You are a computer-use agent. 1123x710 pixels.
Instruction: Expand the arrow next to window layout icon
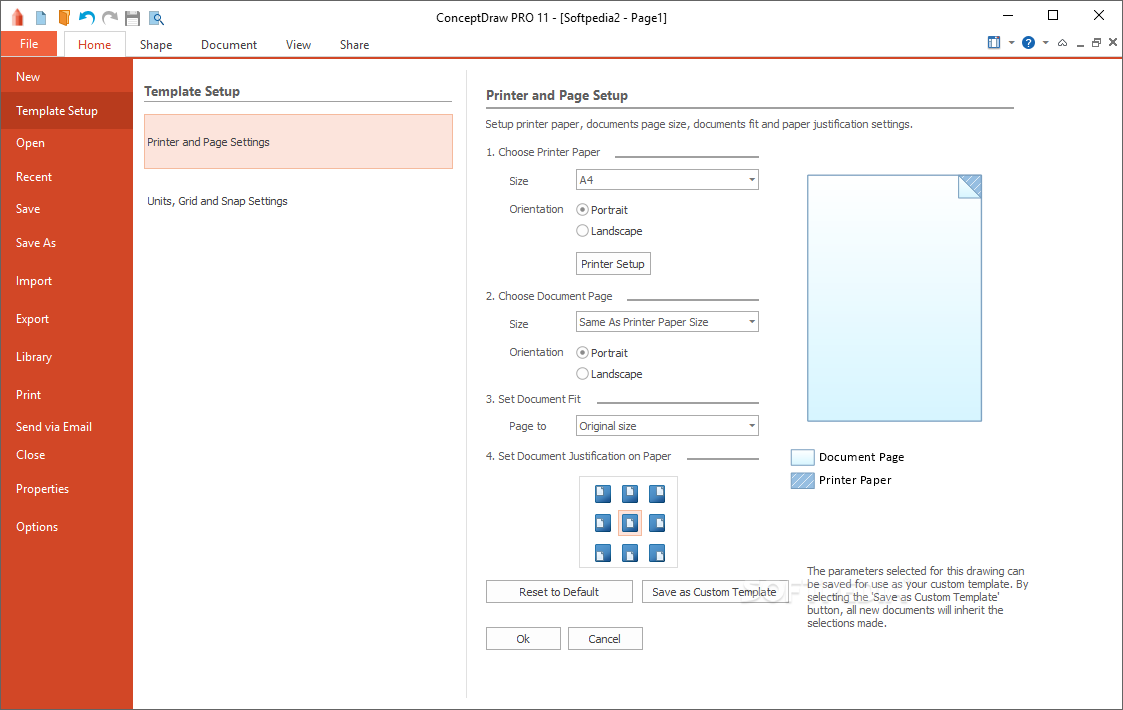[1011, 43]
